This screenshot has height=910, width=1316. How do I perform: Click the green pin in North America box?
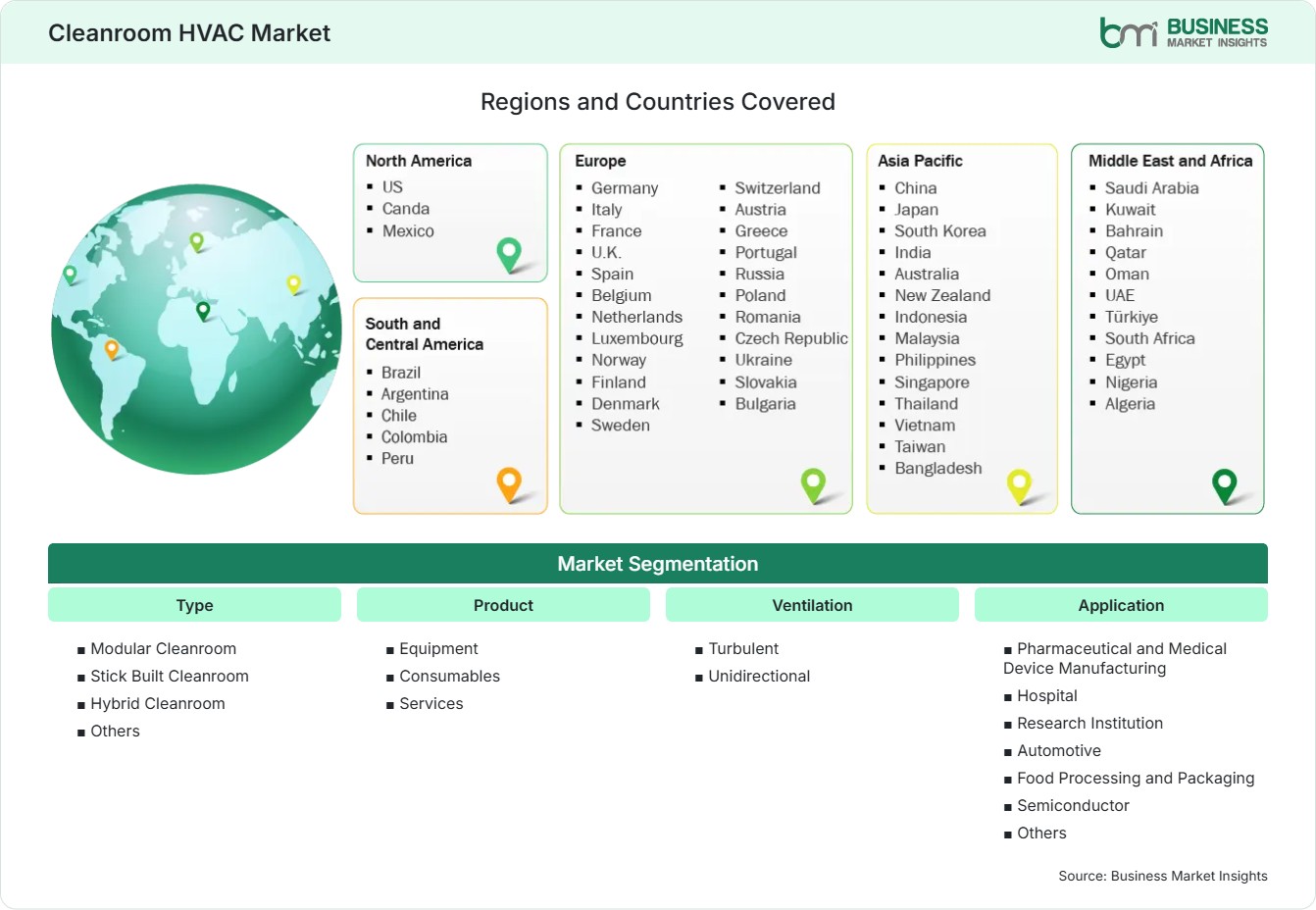(509, 254)
